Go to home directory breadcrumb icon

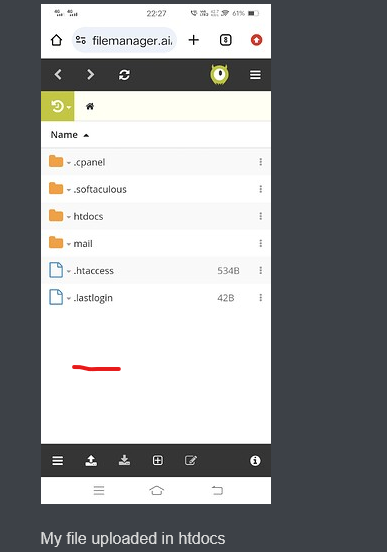[x=90, y=106]
